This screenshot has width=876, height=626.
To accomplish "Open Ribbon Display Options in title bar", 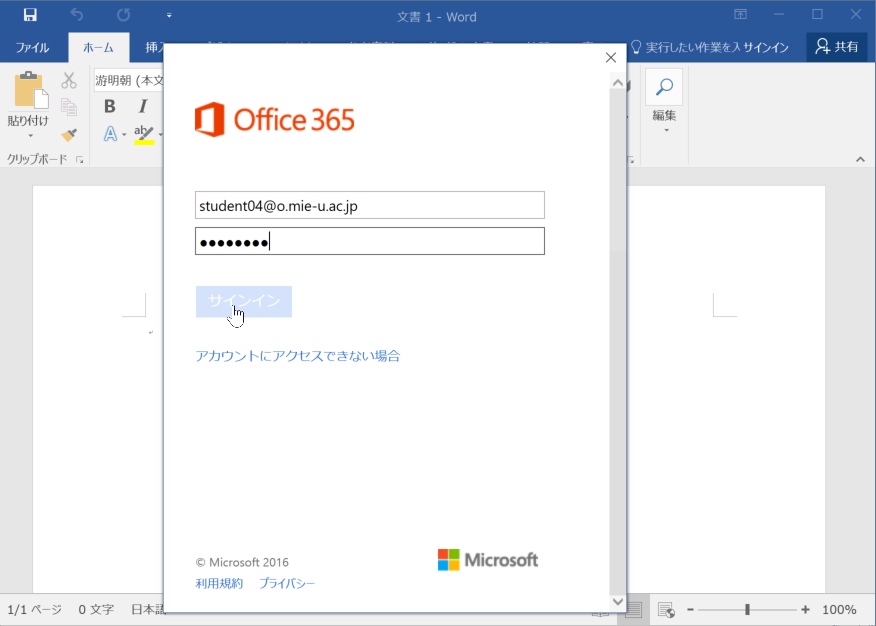I will 740,15.
